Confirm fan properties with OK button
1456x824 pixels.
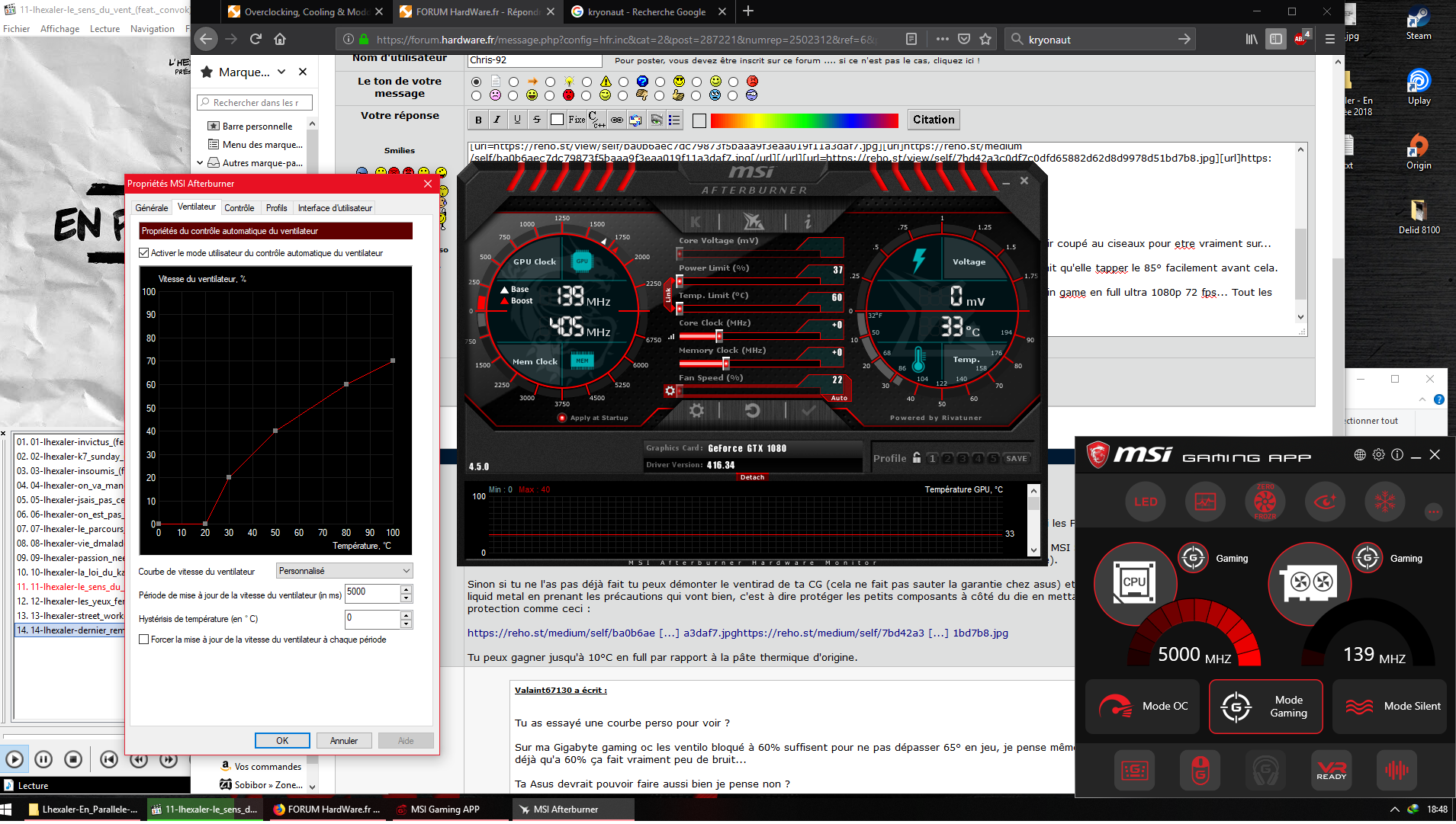tap(282, 741)
